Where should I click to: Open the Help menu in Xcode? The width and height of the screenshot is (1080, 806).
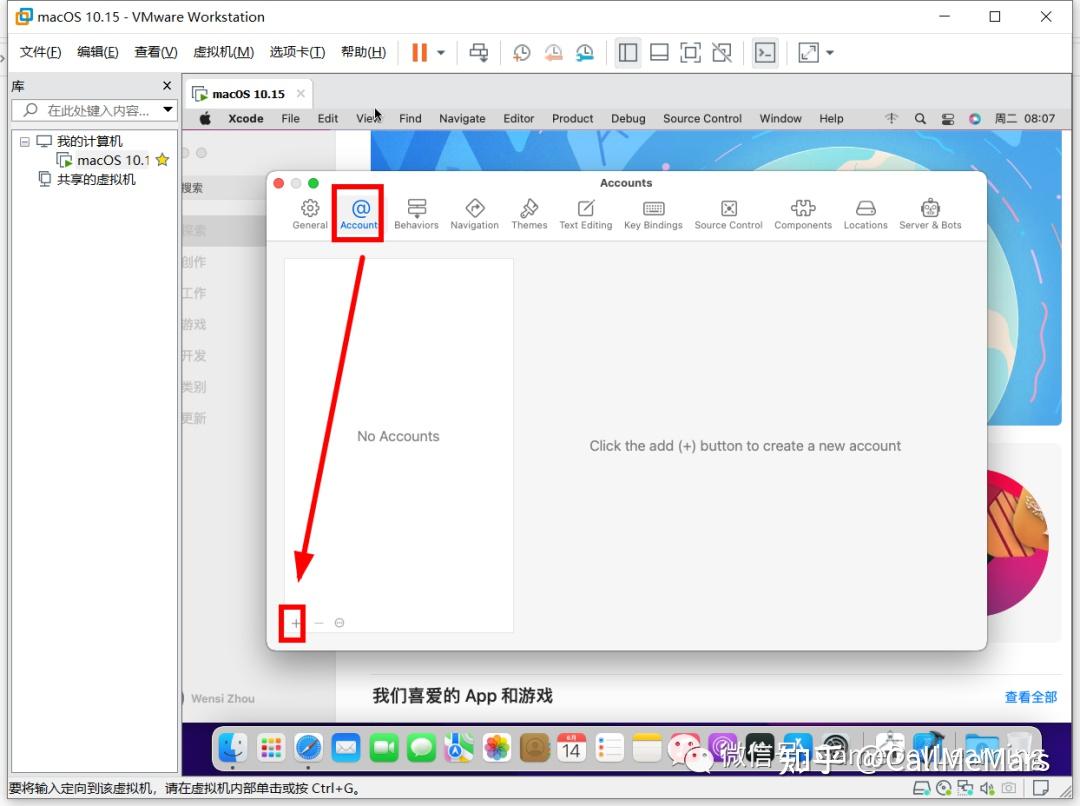click(831, 118)
